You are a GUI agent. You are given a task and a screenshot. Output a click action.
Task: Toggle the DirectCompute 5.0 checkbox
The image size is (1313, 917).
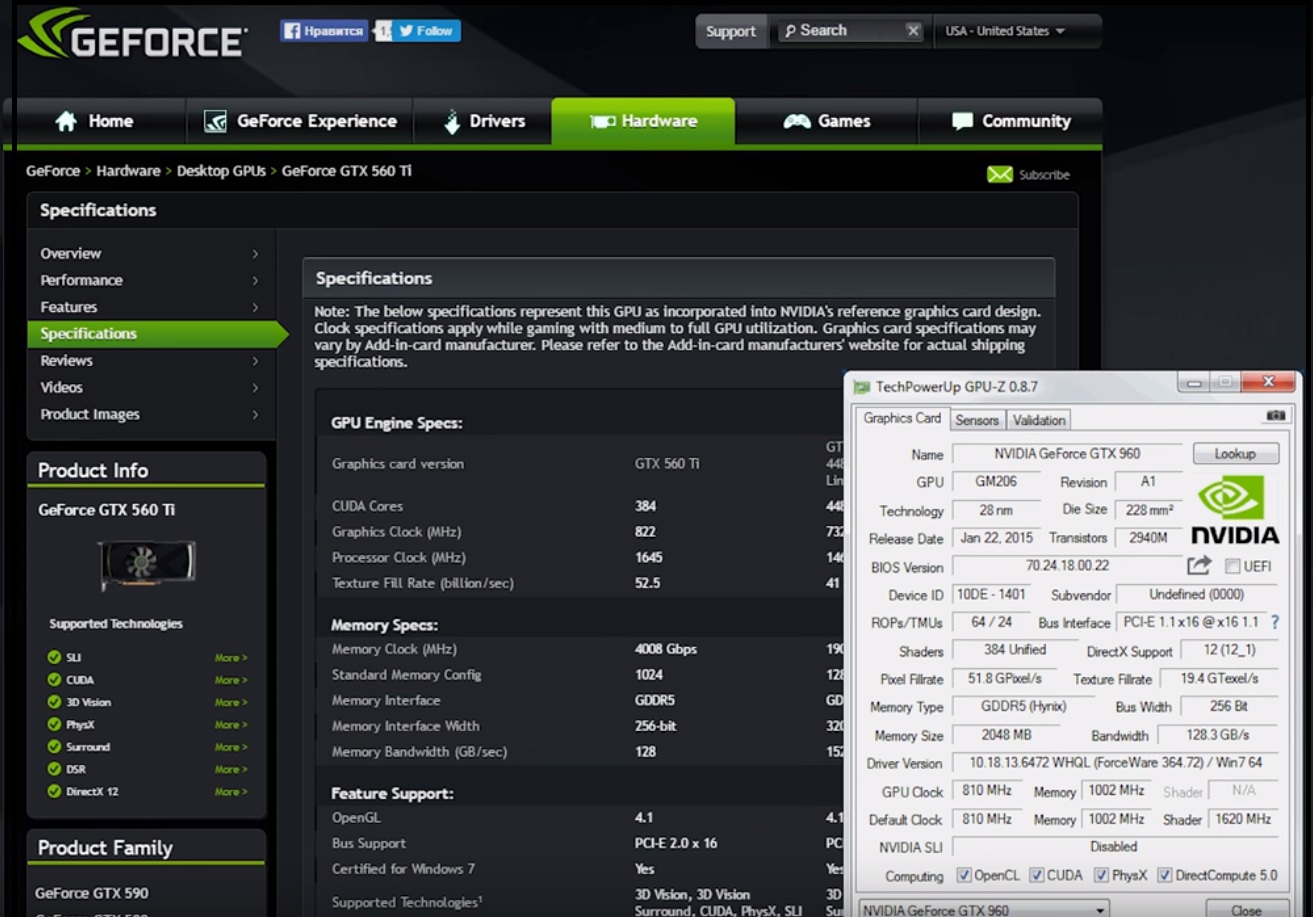[1165, 875]
